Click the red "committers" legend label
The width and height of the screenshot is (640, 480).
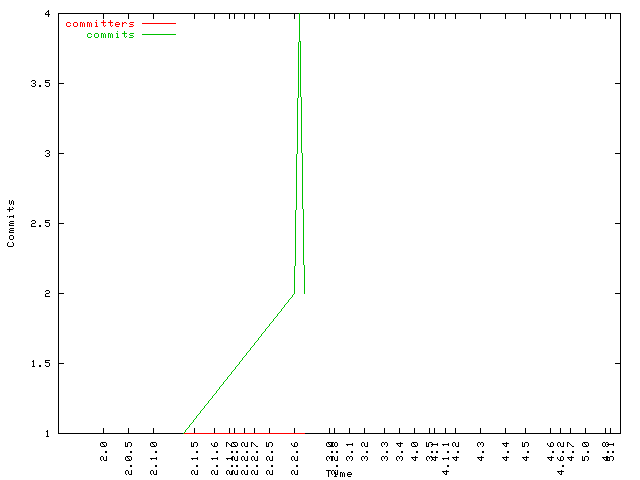[99, 23]
